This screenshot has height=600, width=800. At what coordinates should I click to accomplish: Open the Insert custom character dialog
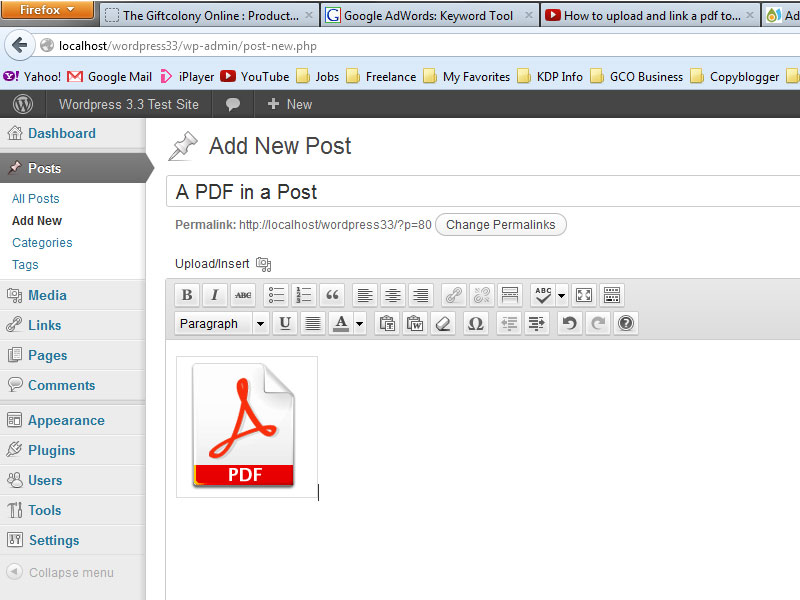(x=475, y=323)
